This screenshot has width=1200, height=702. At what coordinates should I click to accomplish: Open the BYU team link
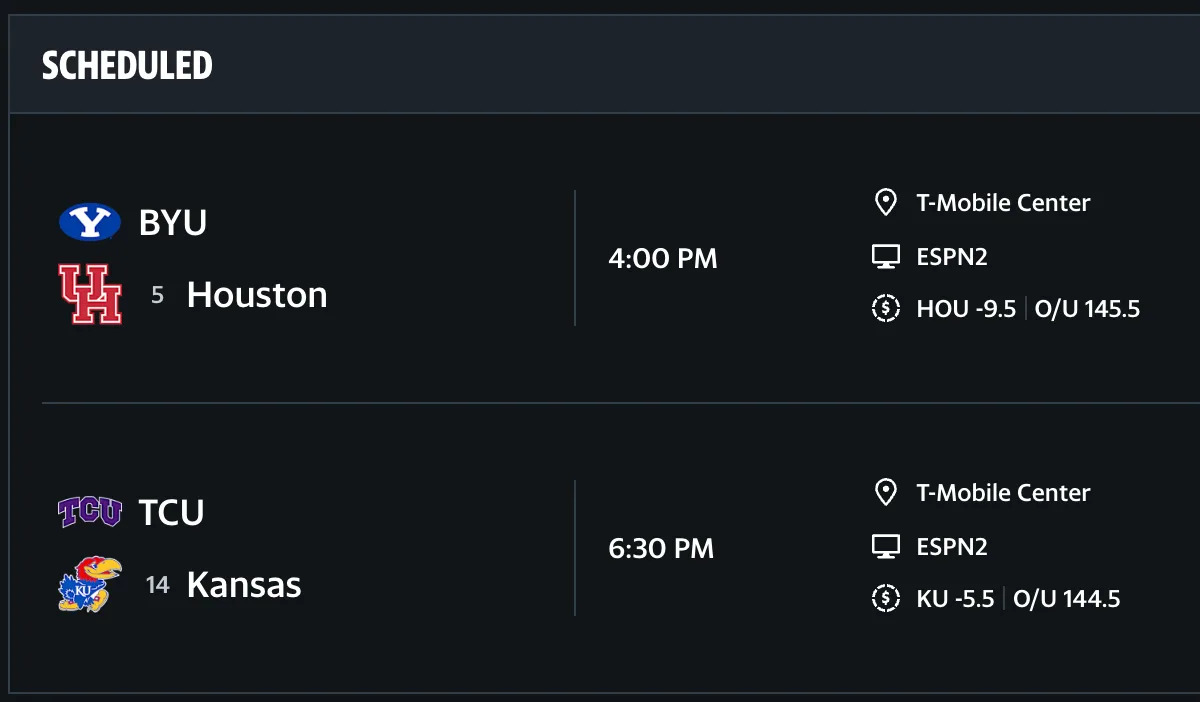tap(173, 223)
